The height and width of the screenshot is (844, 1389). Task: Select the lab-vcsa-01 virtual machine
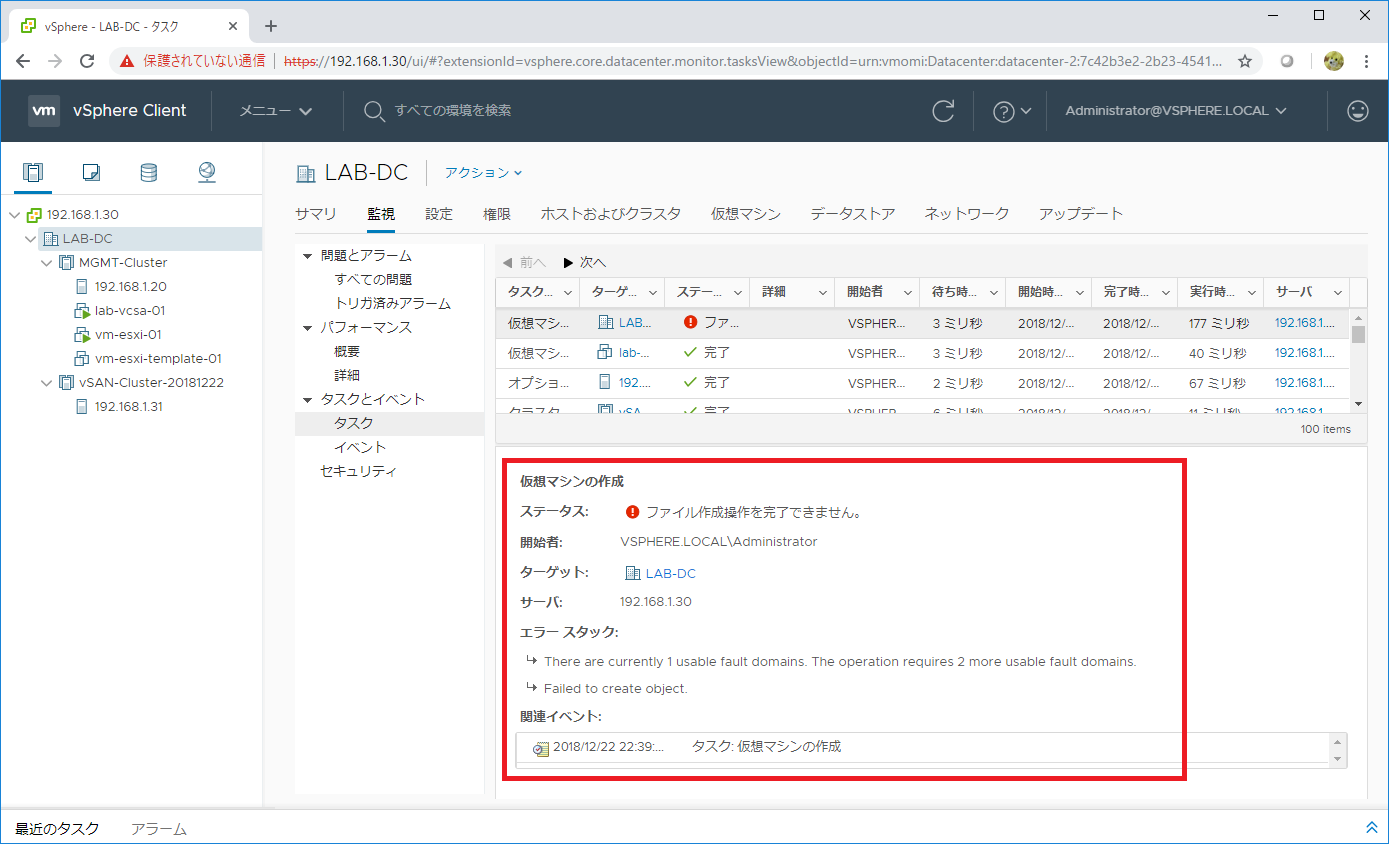click(130, 311)
